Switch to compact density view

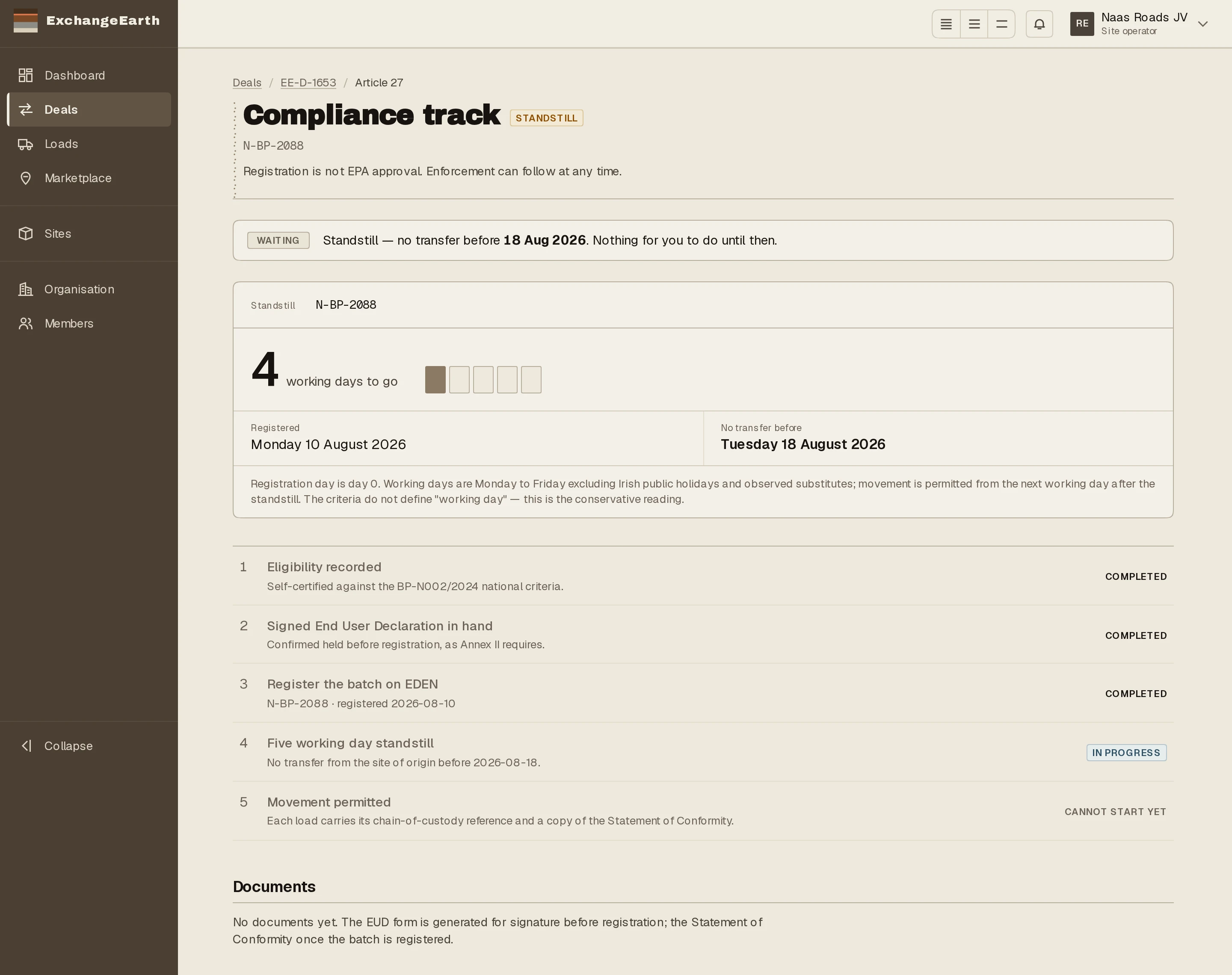point(946,24)
